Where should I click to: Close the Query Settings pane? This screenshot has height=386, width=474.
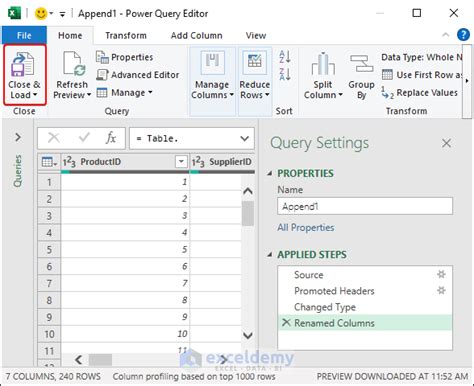[x=446, y=143]
